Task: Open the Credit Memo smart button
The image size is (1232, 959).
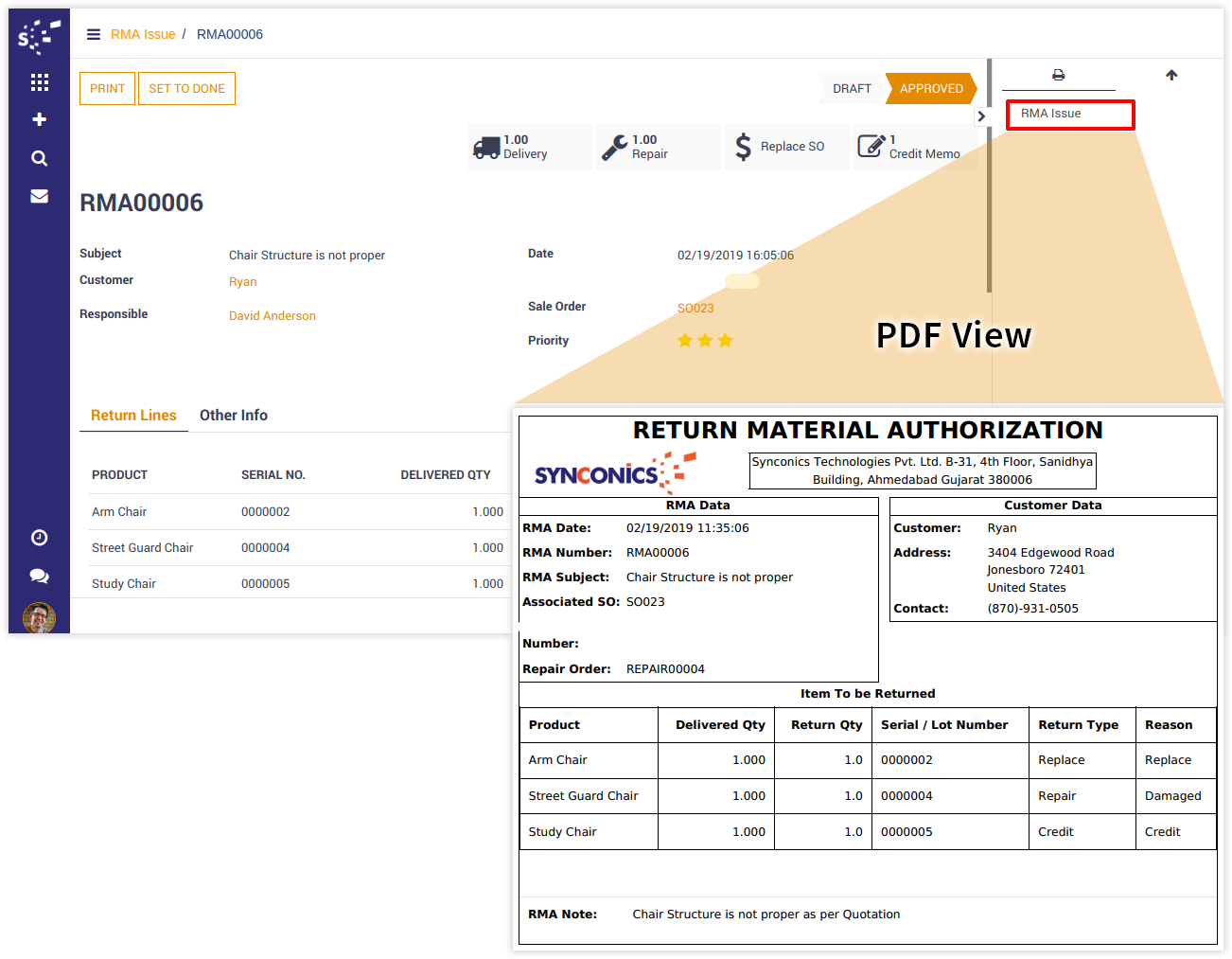Action: tap(910, 147)
